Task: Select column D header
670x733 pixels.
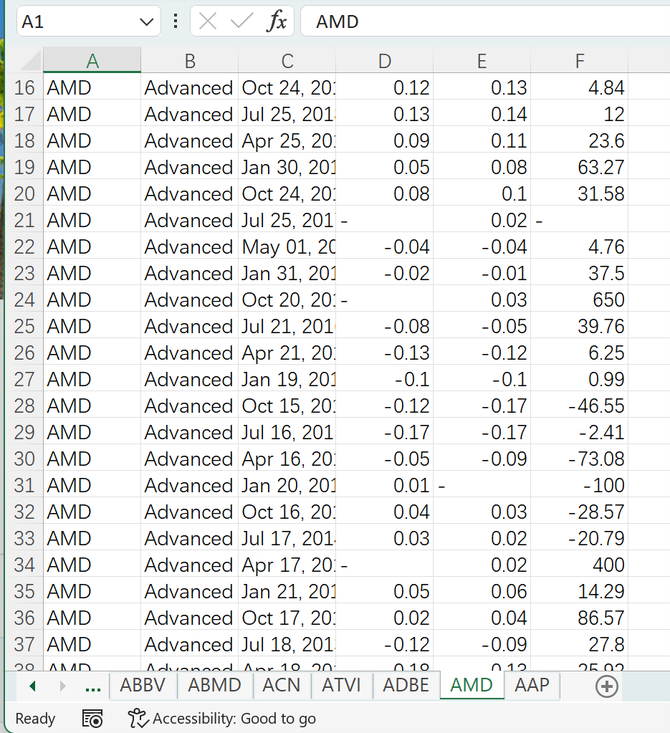Action: tap(384, 61)
